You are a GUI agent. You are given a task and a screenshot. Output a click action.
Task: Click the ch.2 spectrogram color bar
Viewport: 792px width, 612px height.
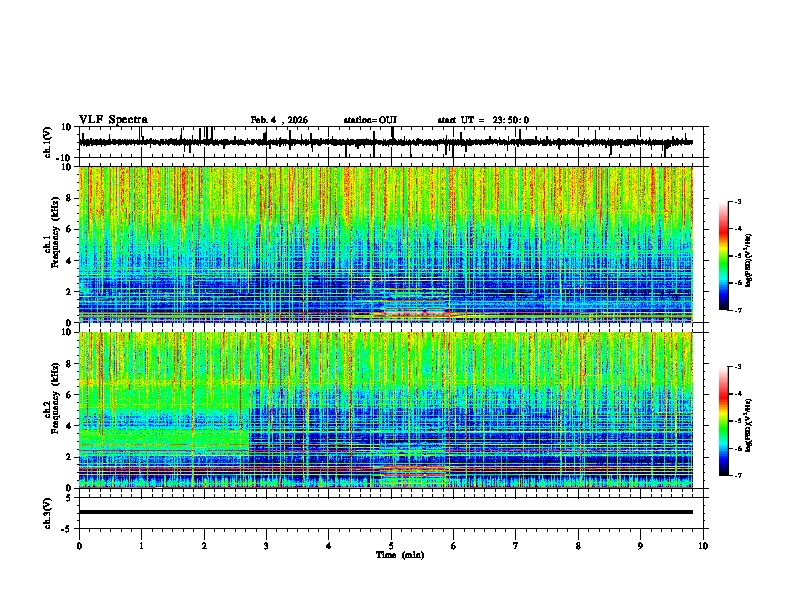[724, 421]
